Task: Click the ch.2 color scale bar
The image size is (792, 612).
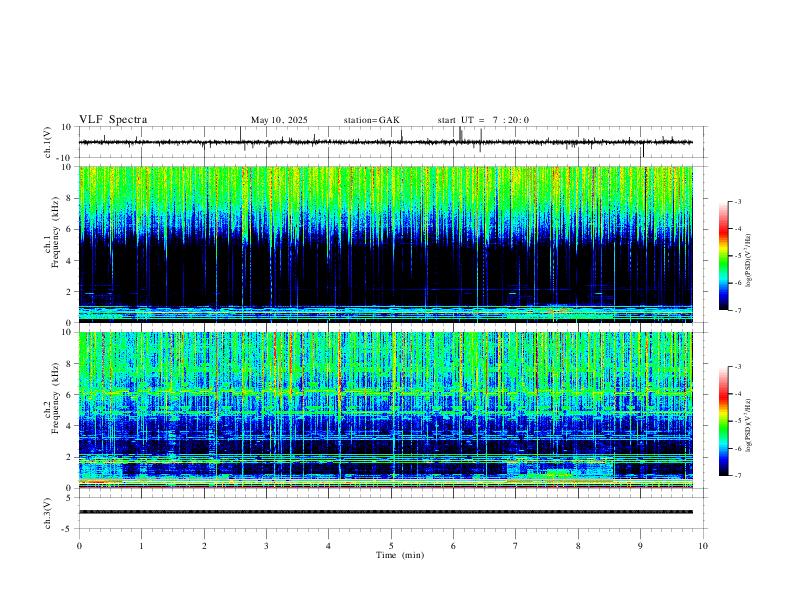Action: tap(724, 421)
